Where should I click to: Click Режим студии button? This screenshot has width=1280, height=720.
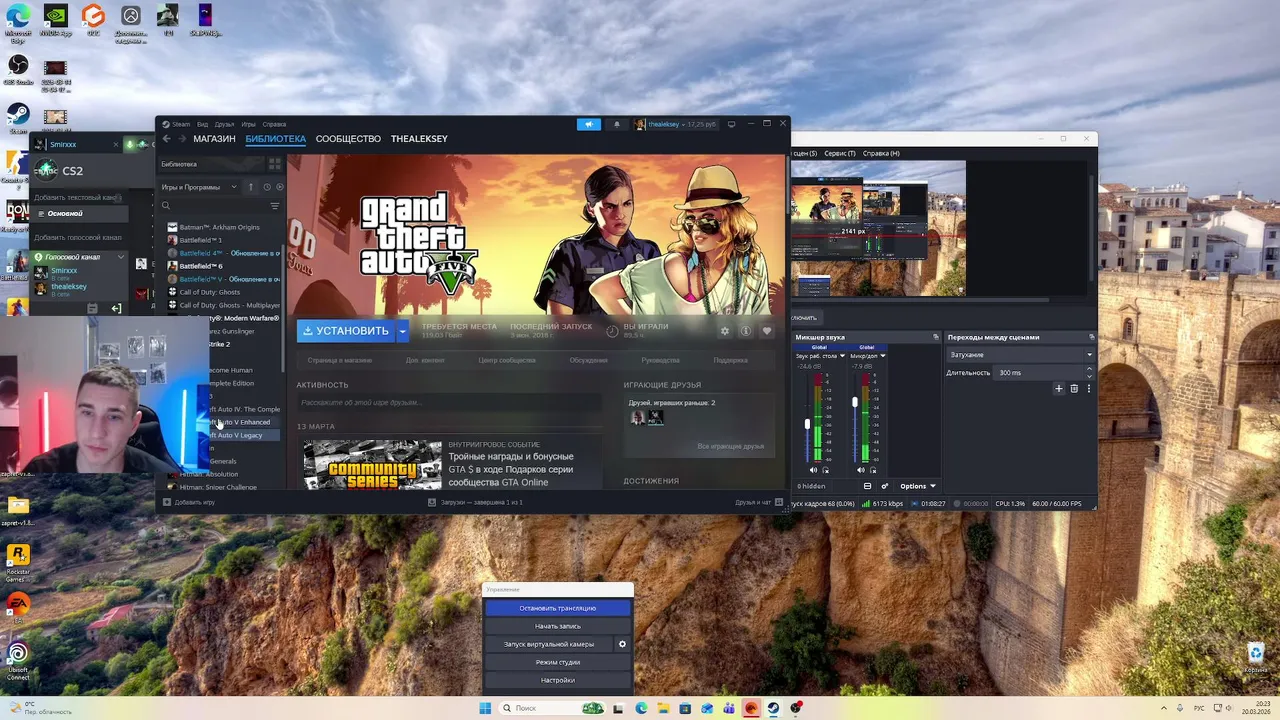558,662
